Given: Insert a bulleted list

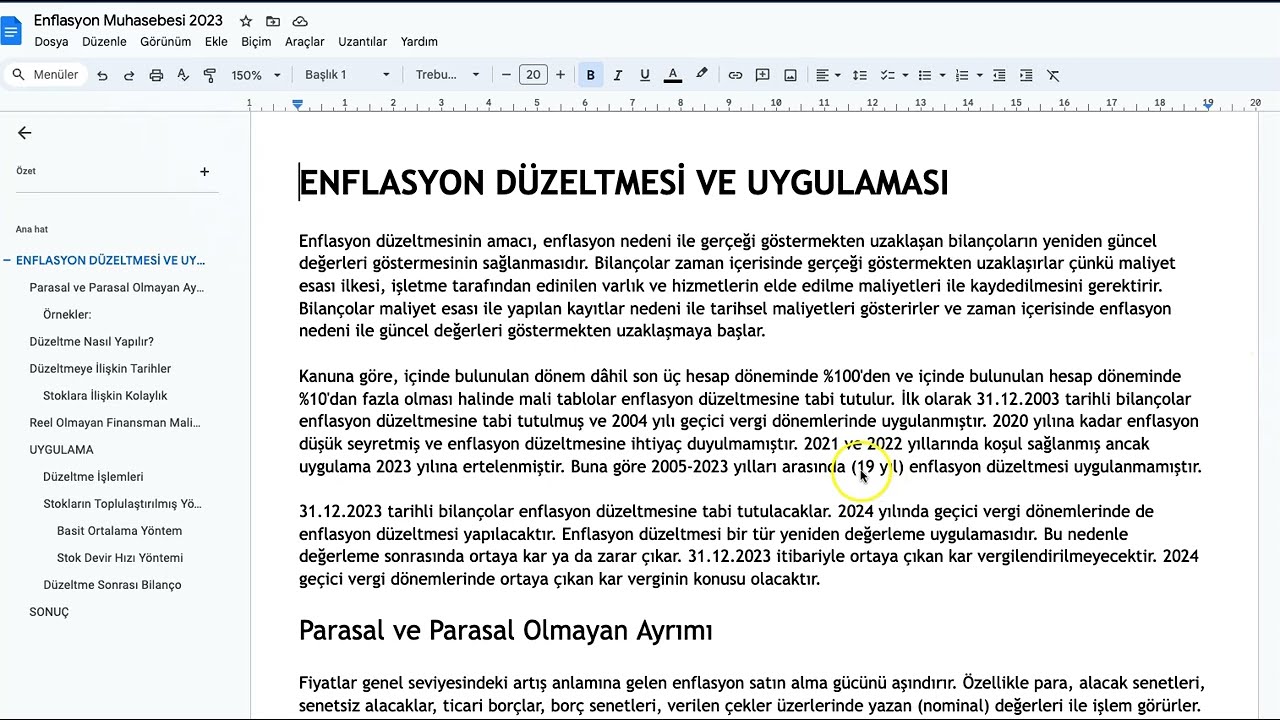Looking at the screenshot, I should [x=925, y=75].
